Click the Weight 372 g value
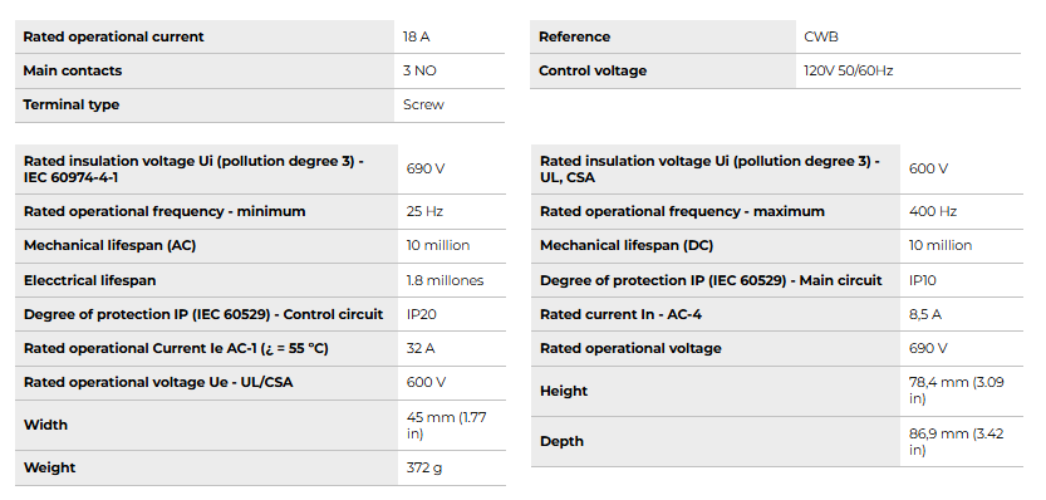The width and height of the screenshot is (1046, 500). click(x=423, y=468)
